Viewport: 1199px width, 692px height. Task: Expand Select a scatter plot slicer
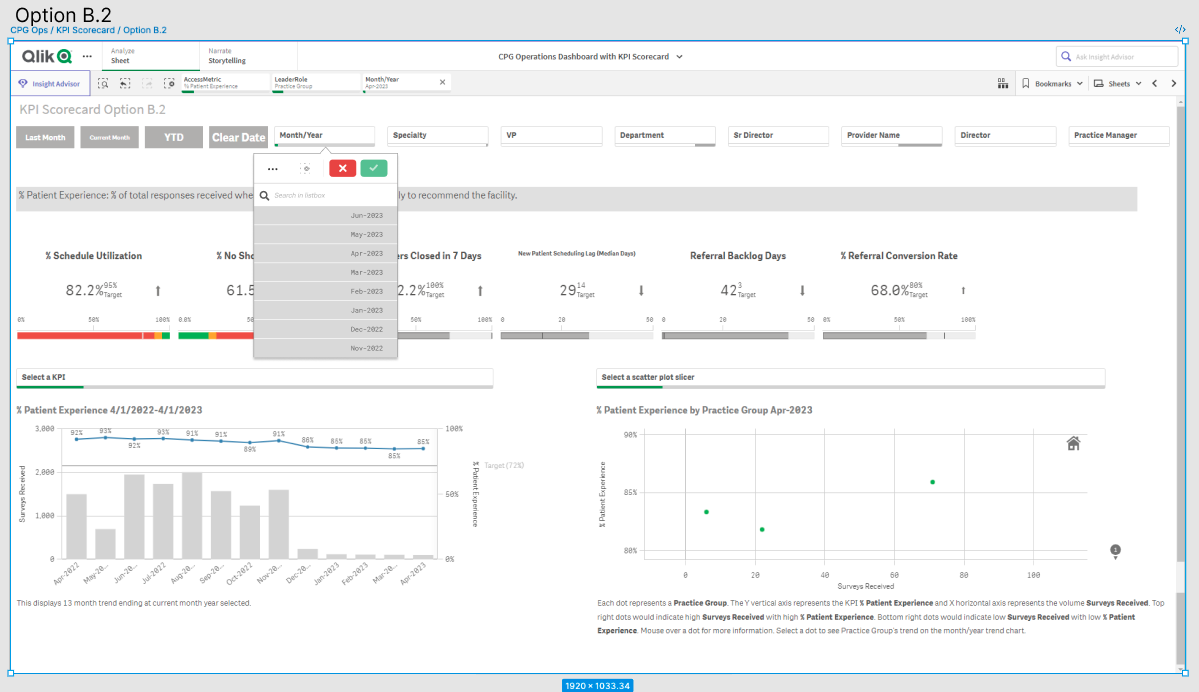pyautogui.click(x=850, y=378)
